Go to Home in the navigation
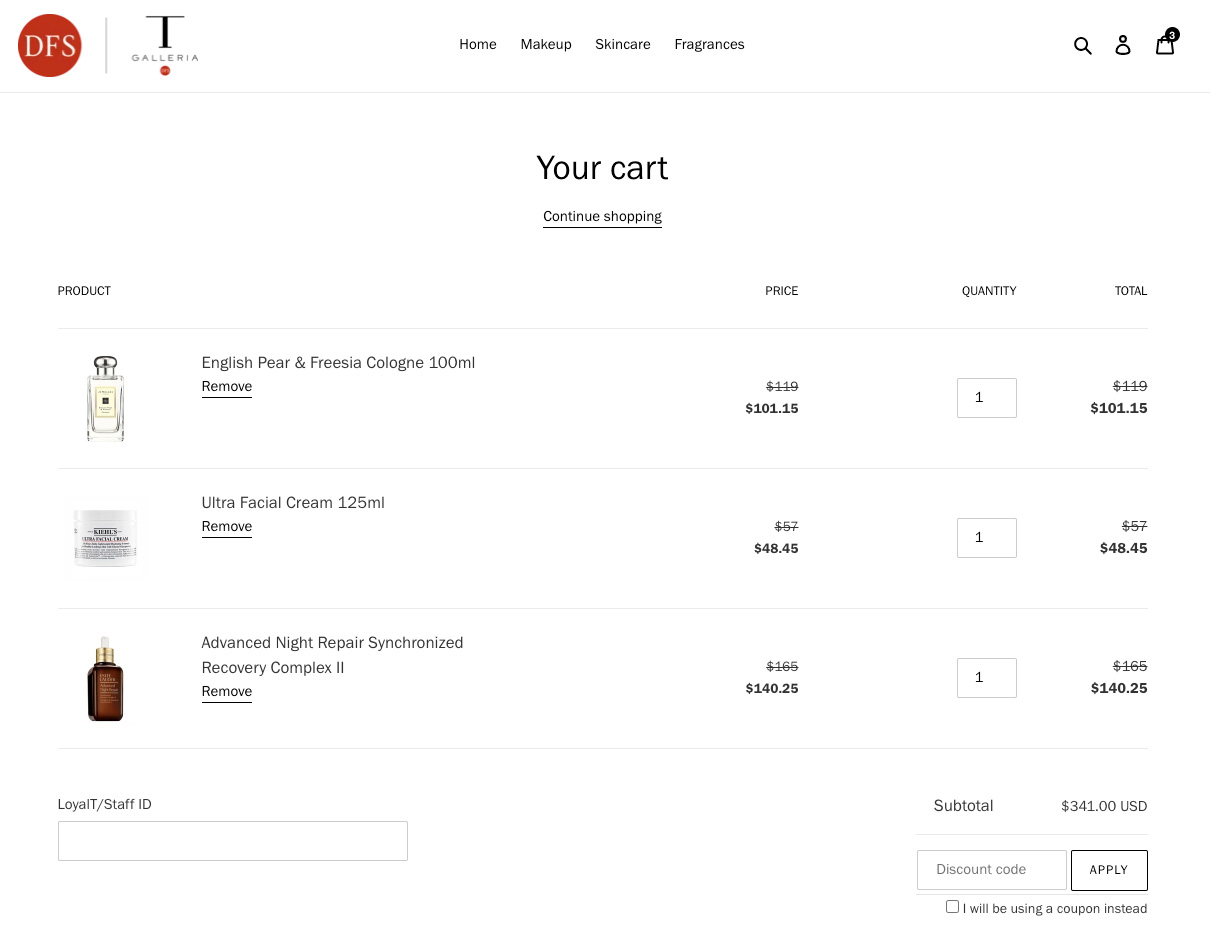 [478, 44]
